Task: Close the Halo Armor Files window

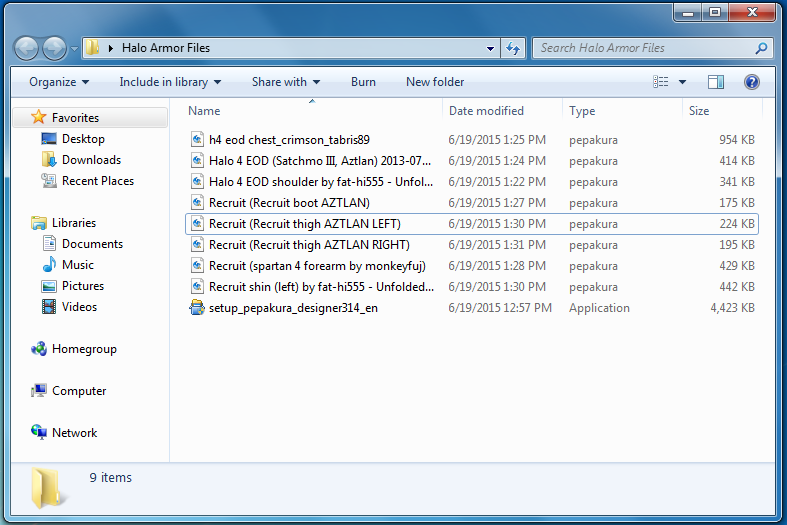Action: coord(752,14)
